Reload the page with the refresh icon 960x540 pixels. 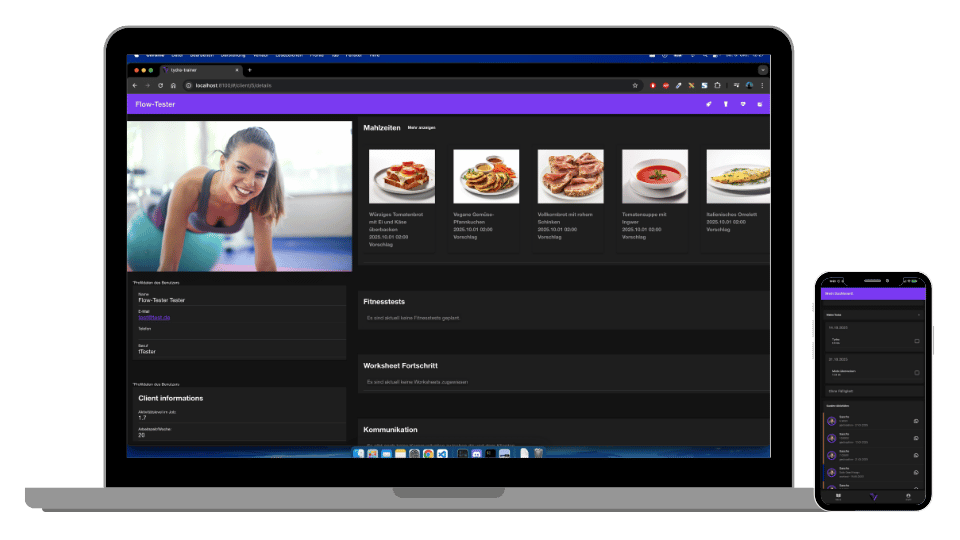click(x=160, y=86)
